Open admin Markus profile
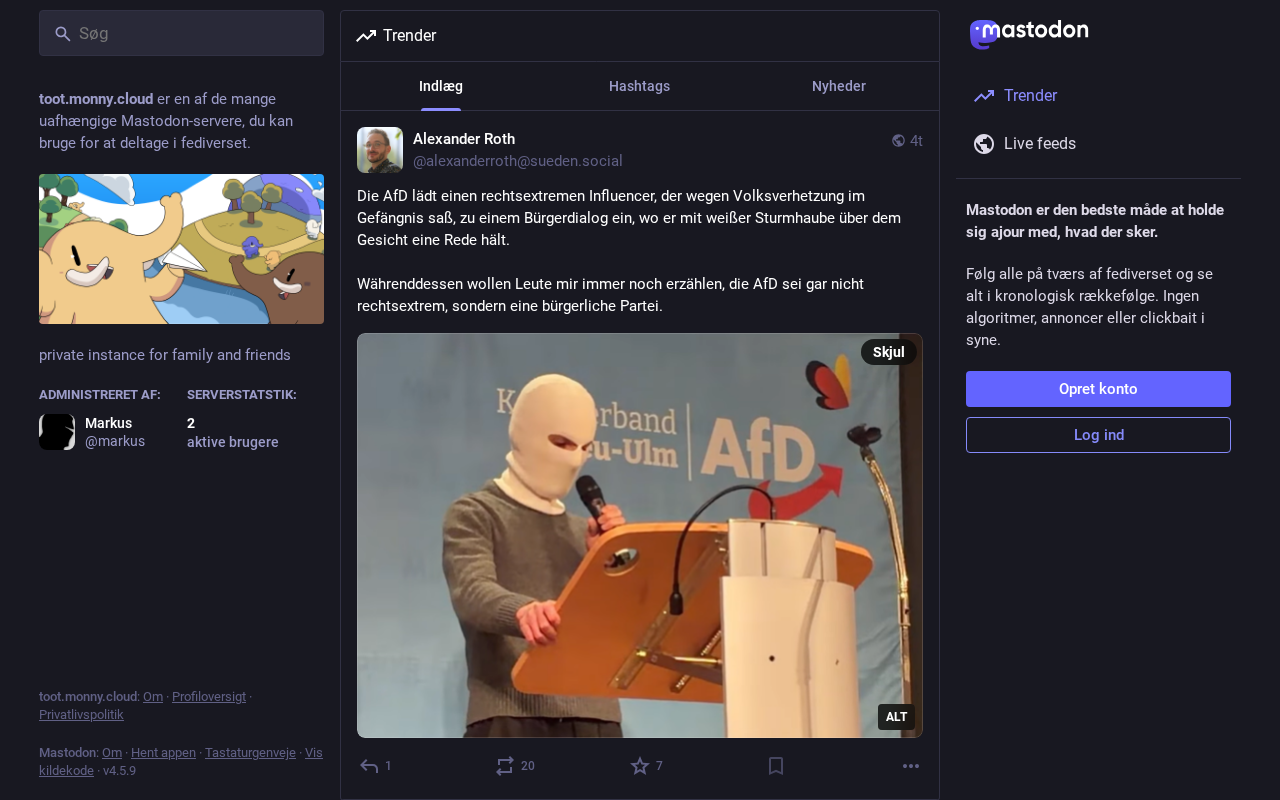The width and height of the screenshot is (1280, 800). (x=93, y=432)
